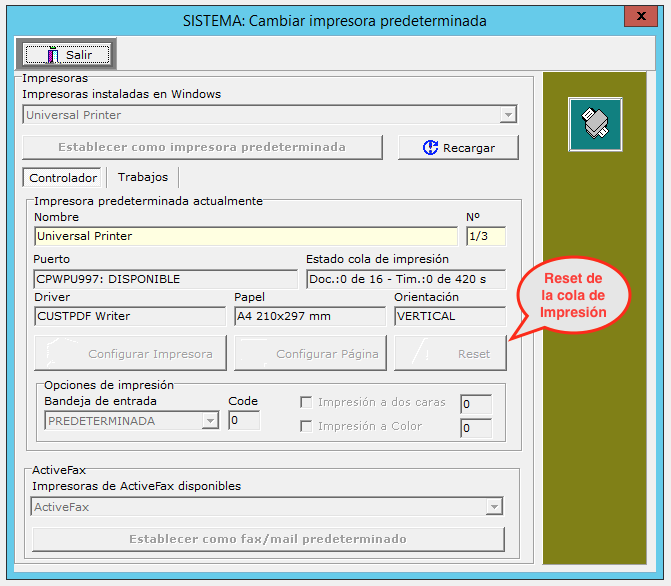Image resolution: width=671 pixels, height=586 pixels.
Task: Expand the Windows installed printers dropdown
Action: pyautogui.click(x=508, y=115)
